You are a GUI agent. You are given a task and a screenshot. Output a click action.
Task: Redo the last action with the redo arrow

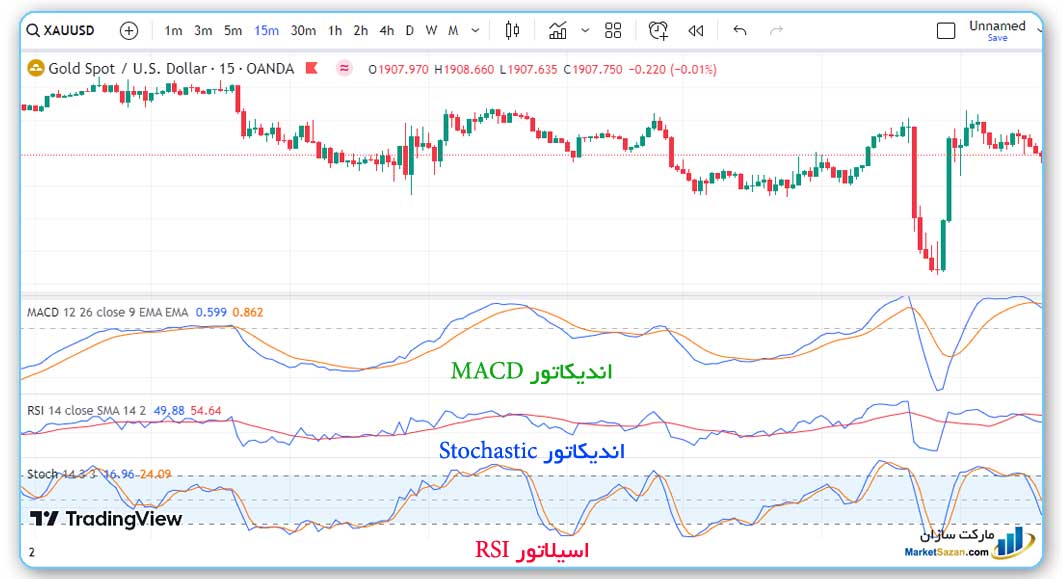pyautogui.click(x=777, y=30)
